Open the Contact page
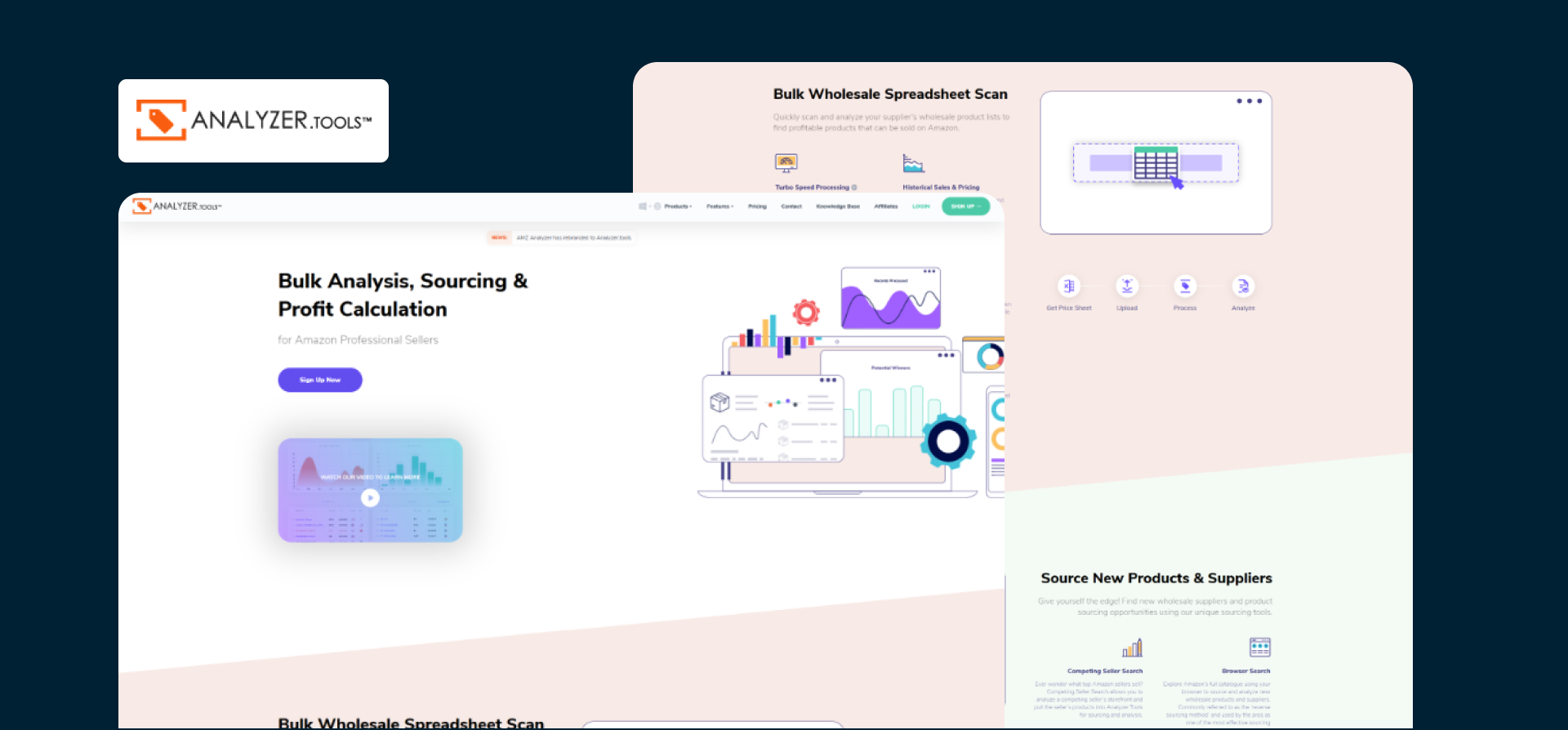Image resolution: width=1568 pixels, height=730 pixels. pyautogui.click(x=791, y=207)
